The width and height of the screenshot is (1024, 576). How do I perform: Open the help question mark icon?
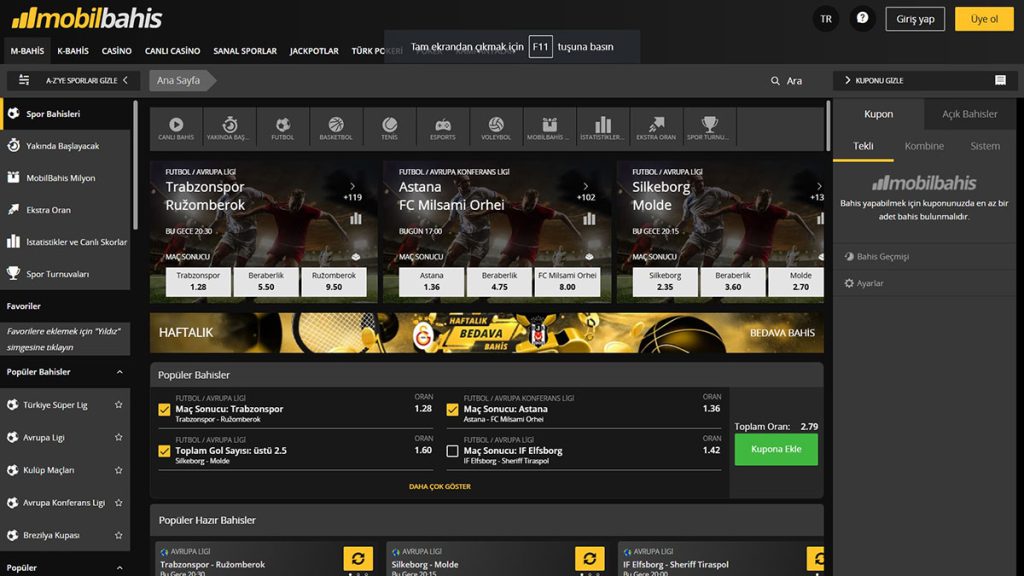862,19
